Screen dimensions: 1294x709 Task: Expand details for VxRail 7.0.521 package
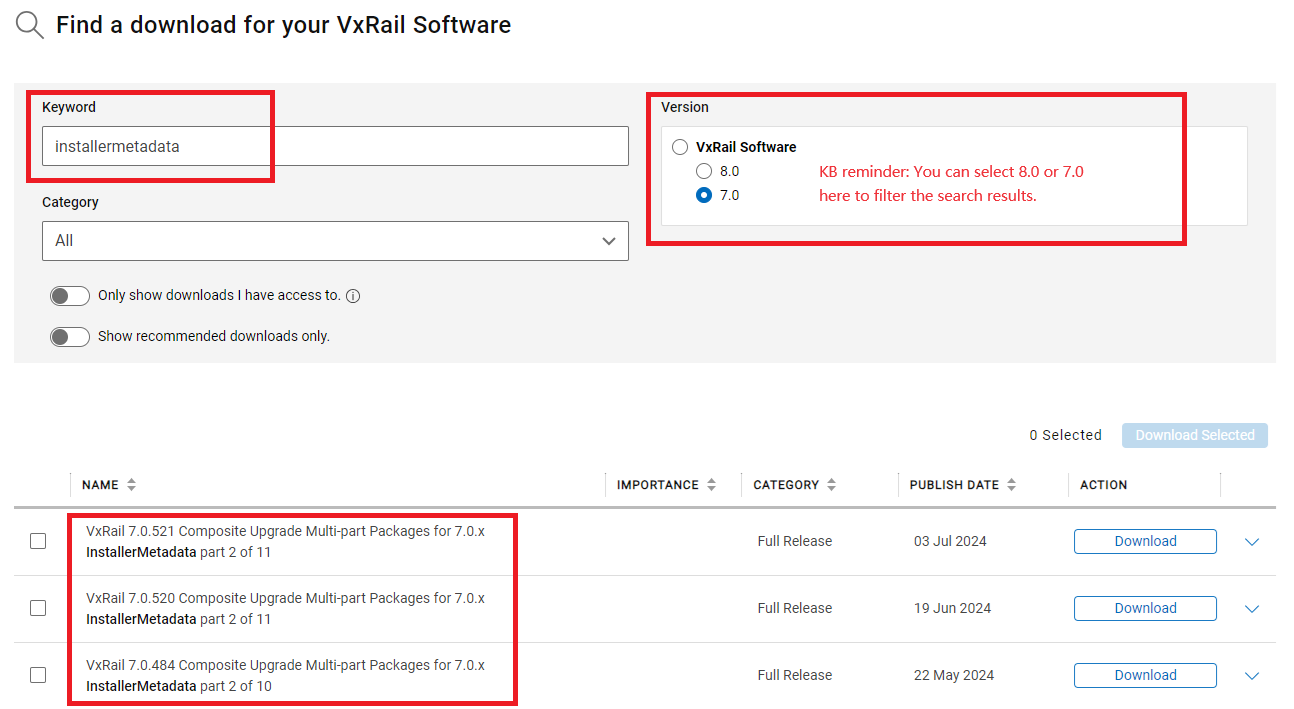tap(1252, 541)
